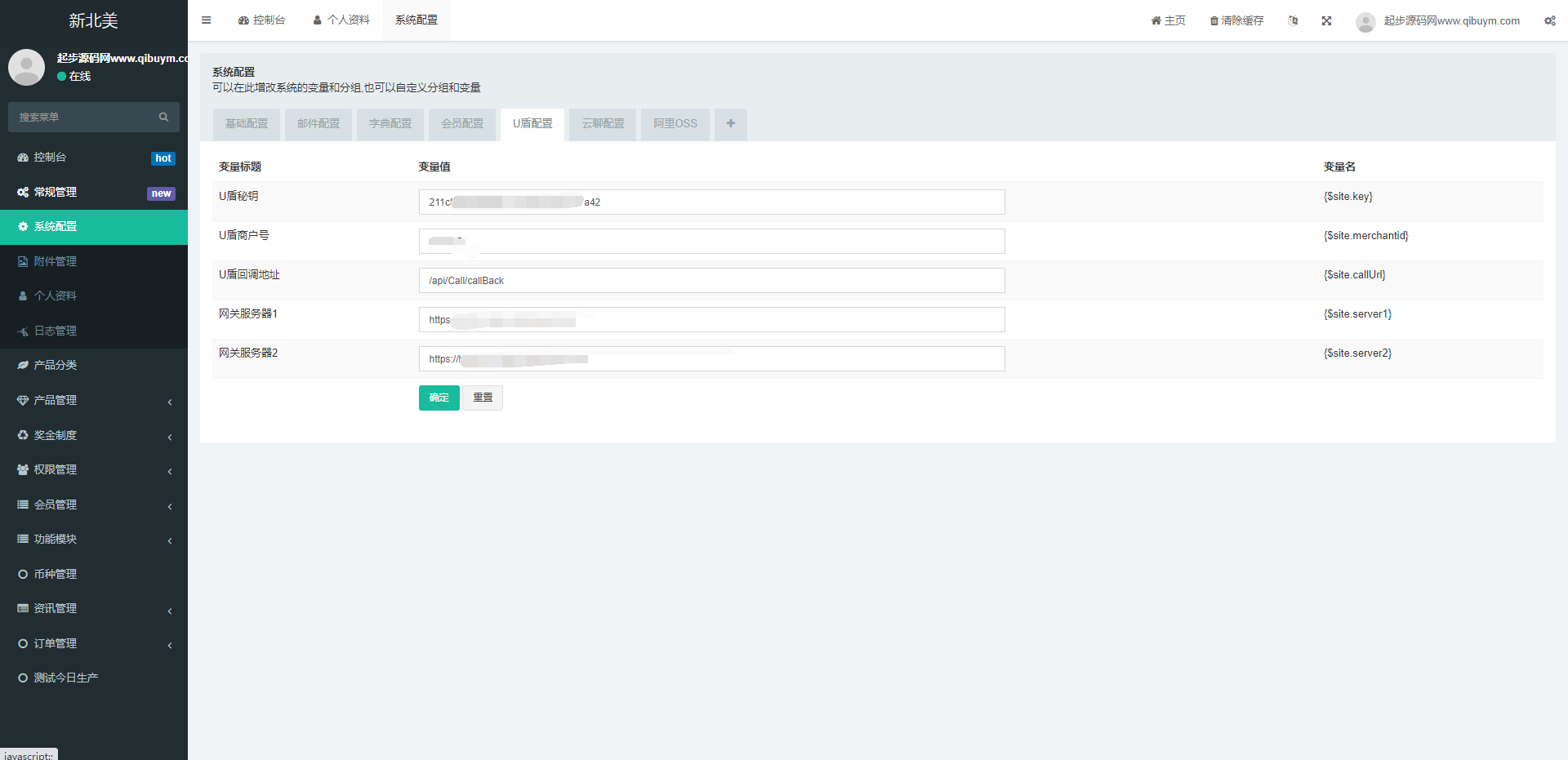The height and width of the screenshot is (760, 1568).
Task: Click the 网关服务器2 value field
Action: pyautogui.click(x=711, y=359)
